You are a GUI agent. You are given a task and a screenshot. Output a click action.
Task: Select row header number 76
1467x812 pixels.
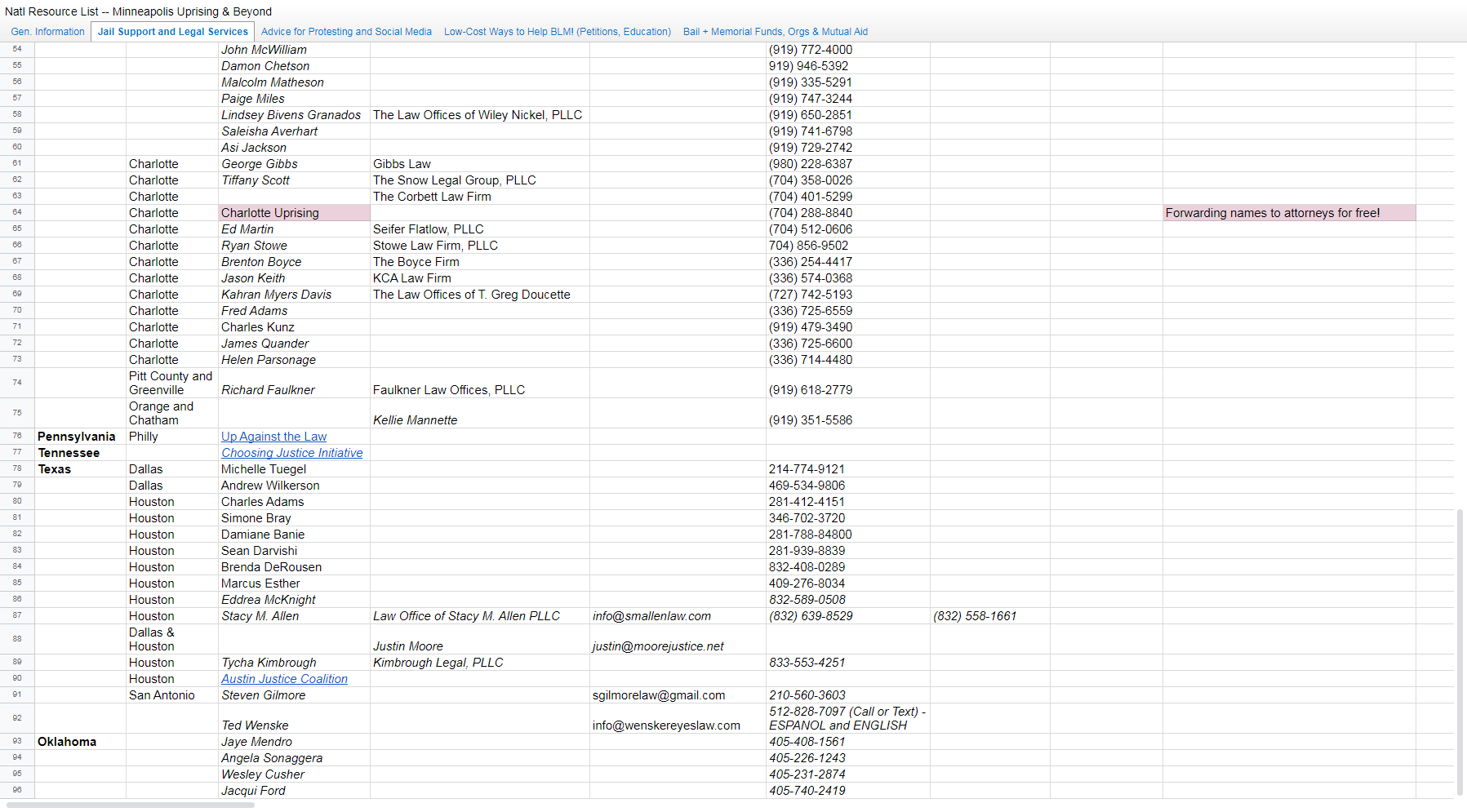tap(17, 437)
